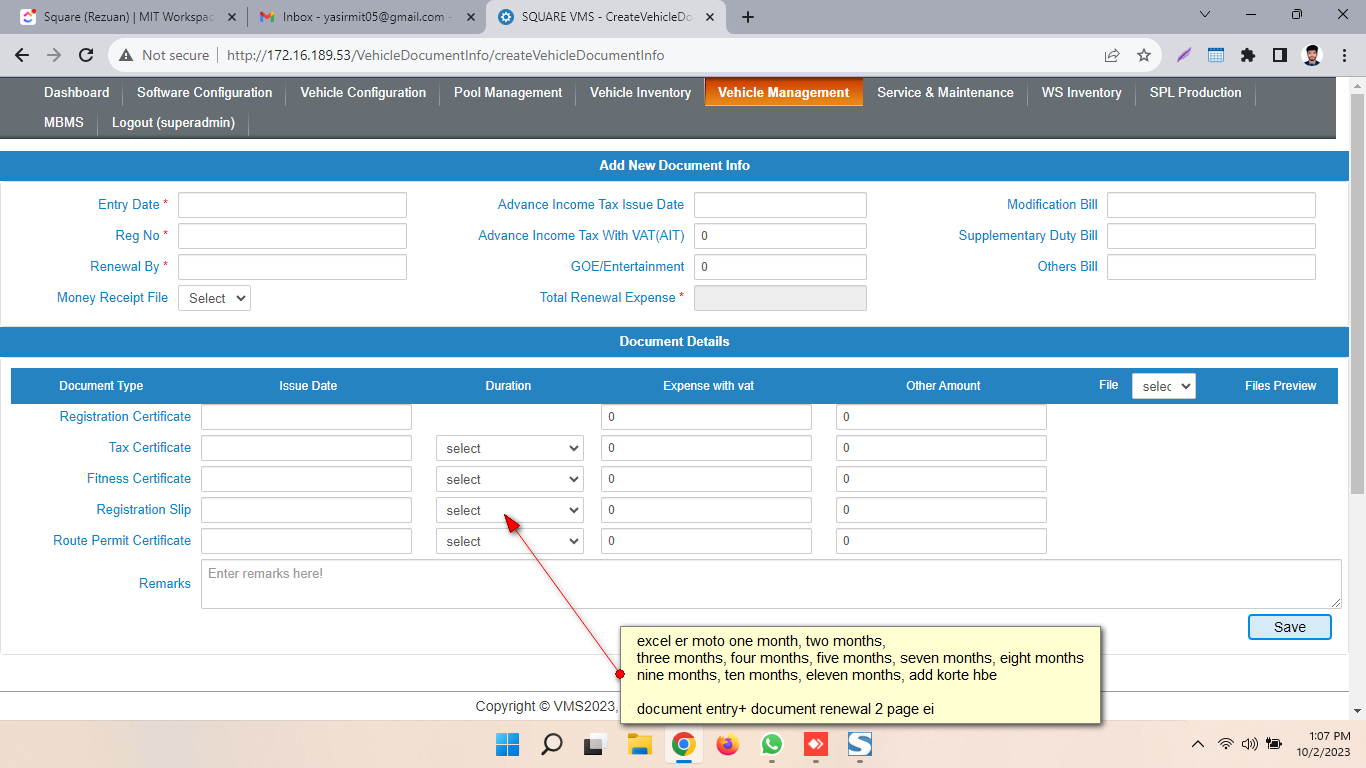Screen dimensions: 1366x768
Task: Reload the current page
Action: (x=86, y=56)
